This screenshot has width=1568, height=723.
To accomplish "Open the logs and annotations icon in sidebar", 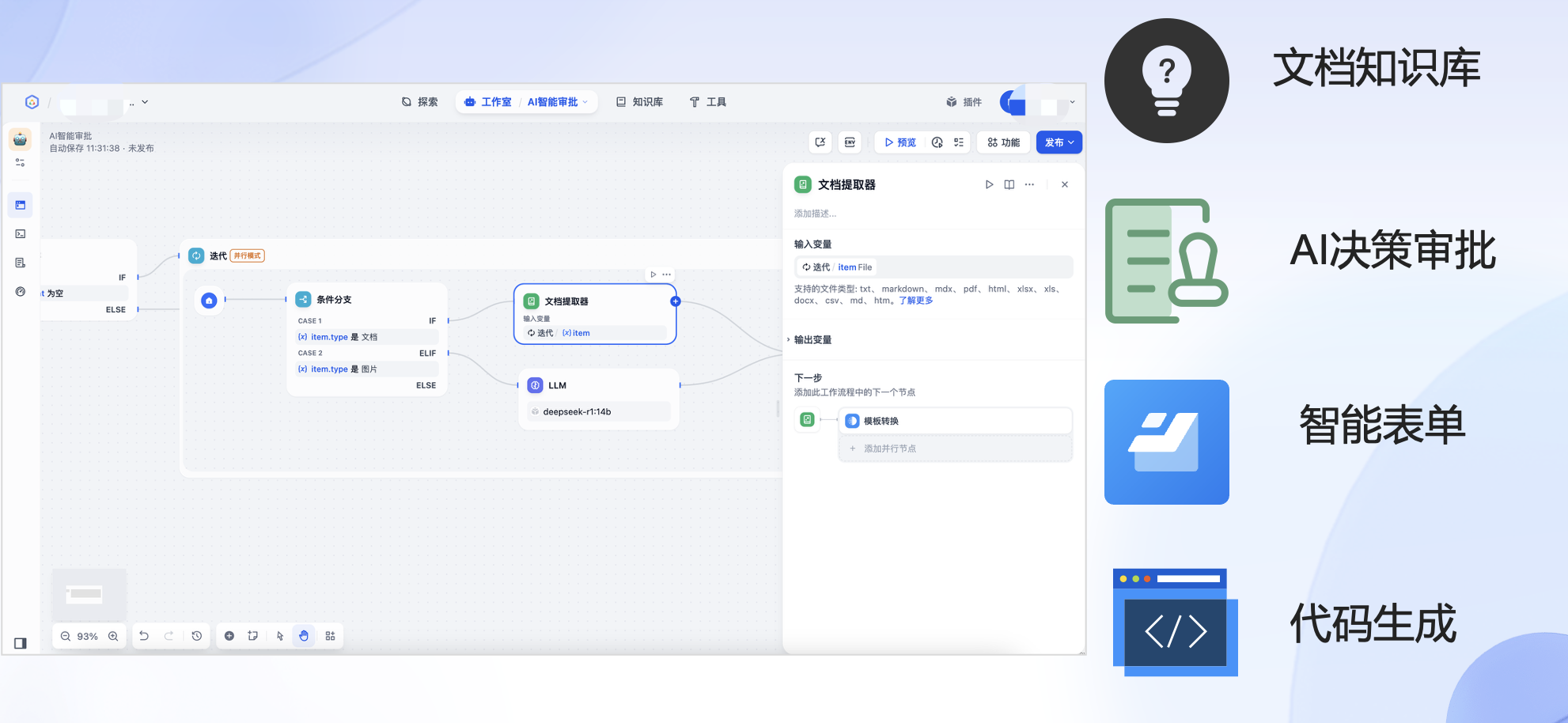I will (21, 263).
